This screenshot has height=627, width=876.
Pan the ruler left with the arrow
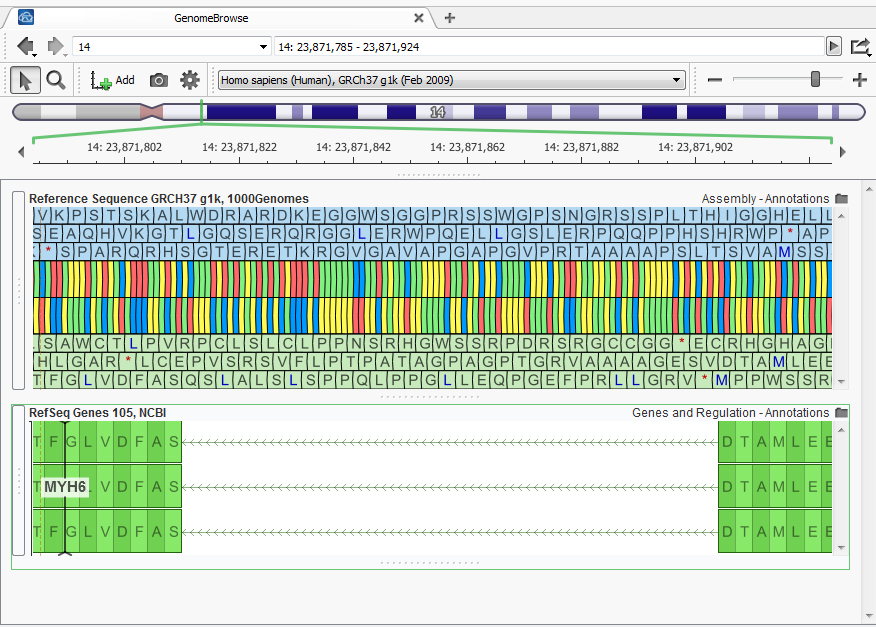click(21, 151)
